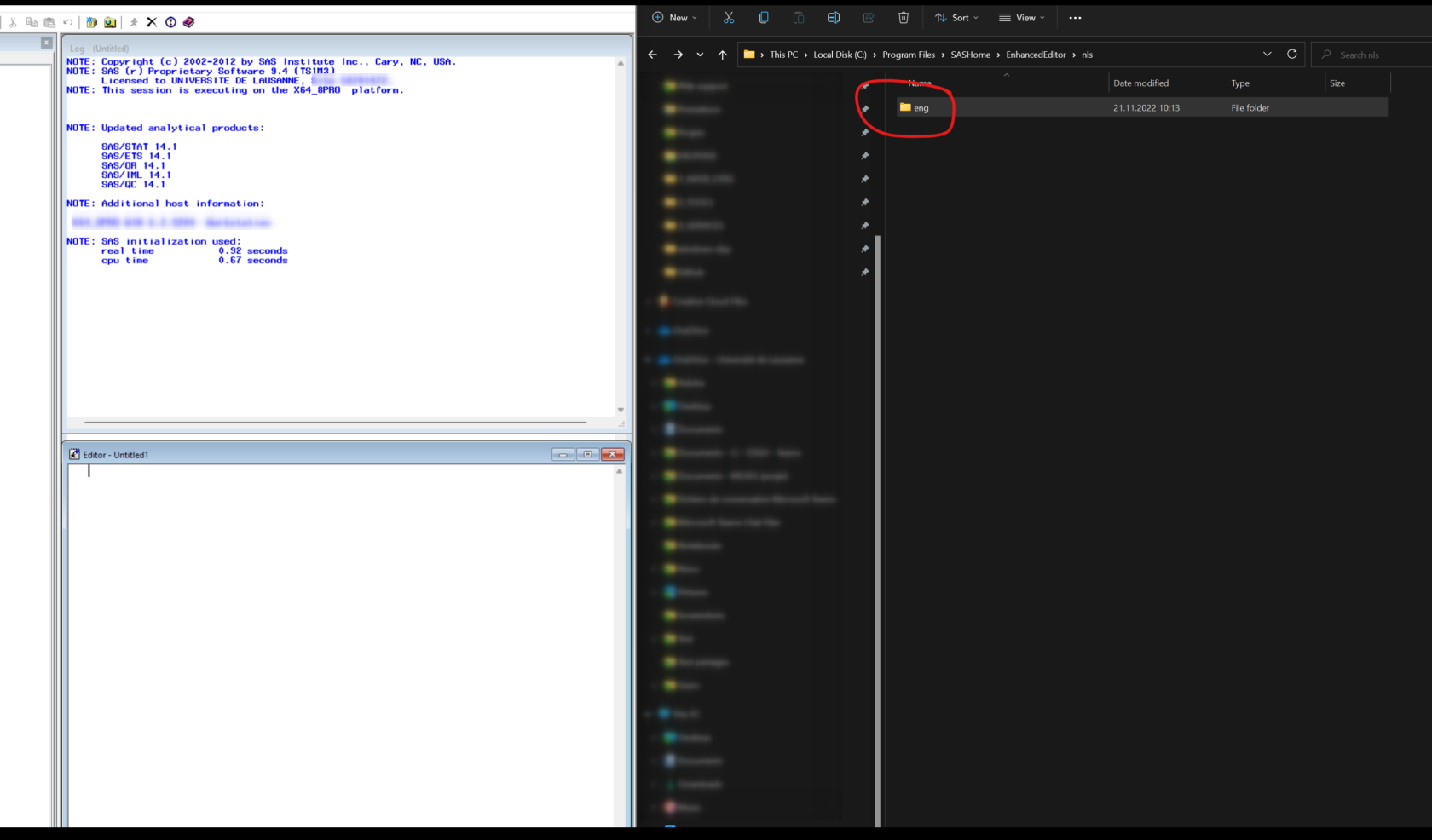Click the Clear All X icon in SAS toolbar
The image size is (1432, 840).
pos(152,22)
